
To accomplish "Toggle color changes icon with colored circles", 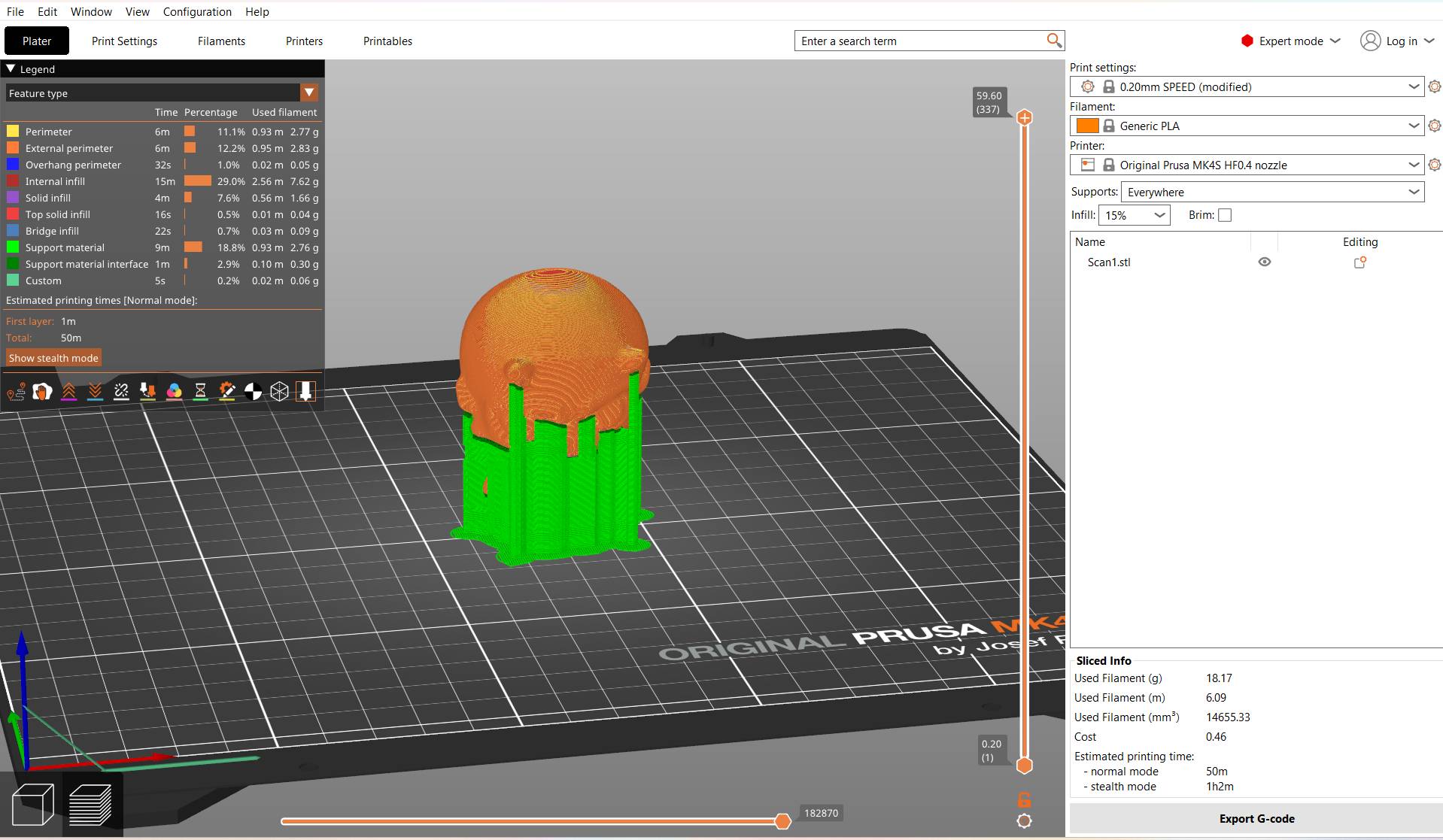I will click(x=174, y=392).
